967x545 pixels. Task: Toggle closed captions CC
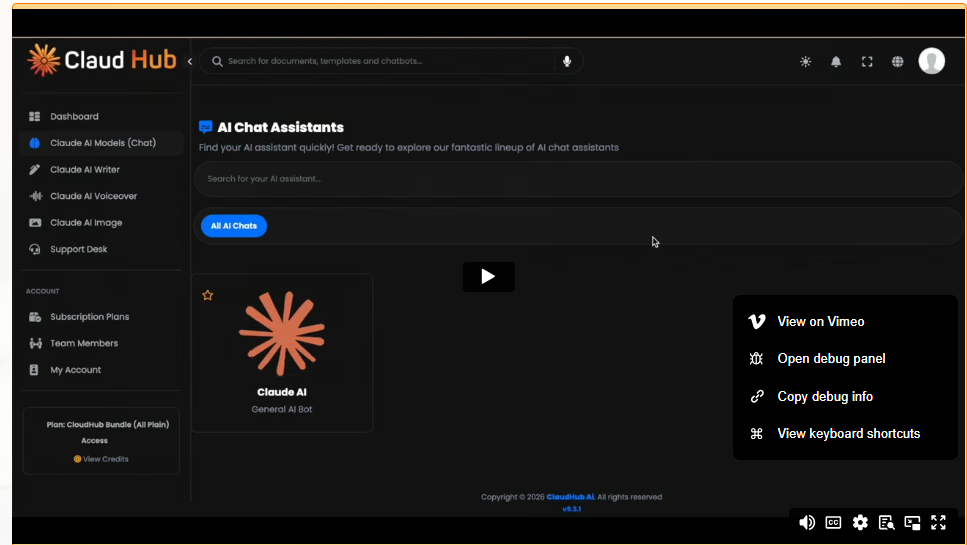tap(833, 523)
